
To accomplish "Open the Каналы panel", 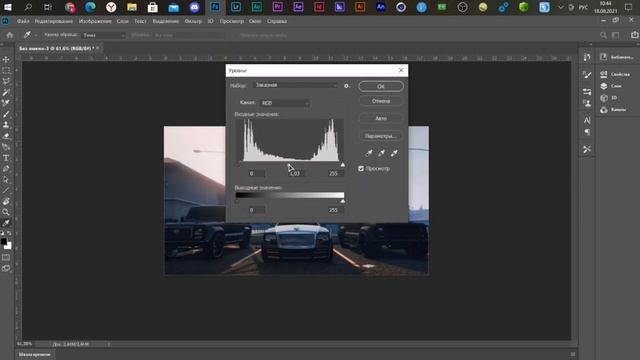I will point(613,110).
